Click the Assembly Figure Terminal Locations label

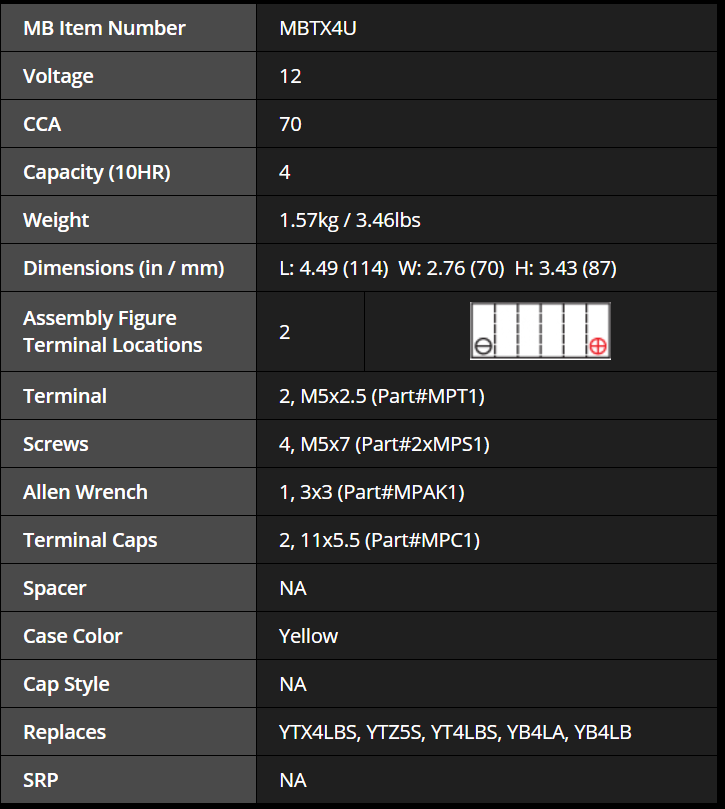click(112, 331)
